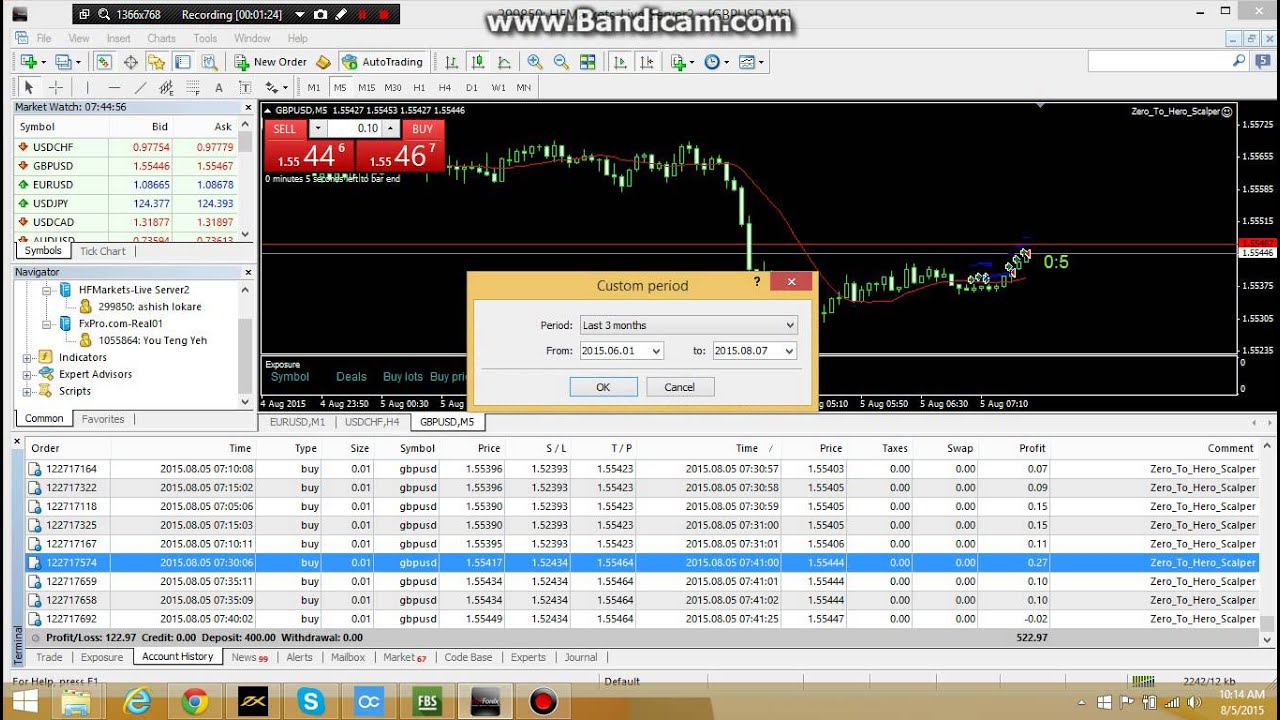Select the text label tool

[x=244, y=87]
